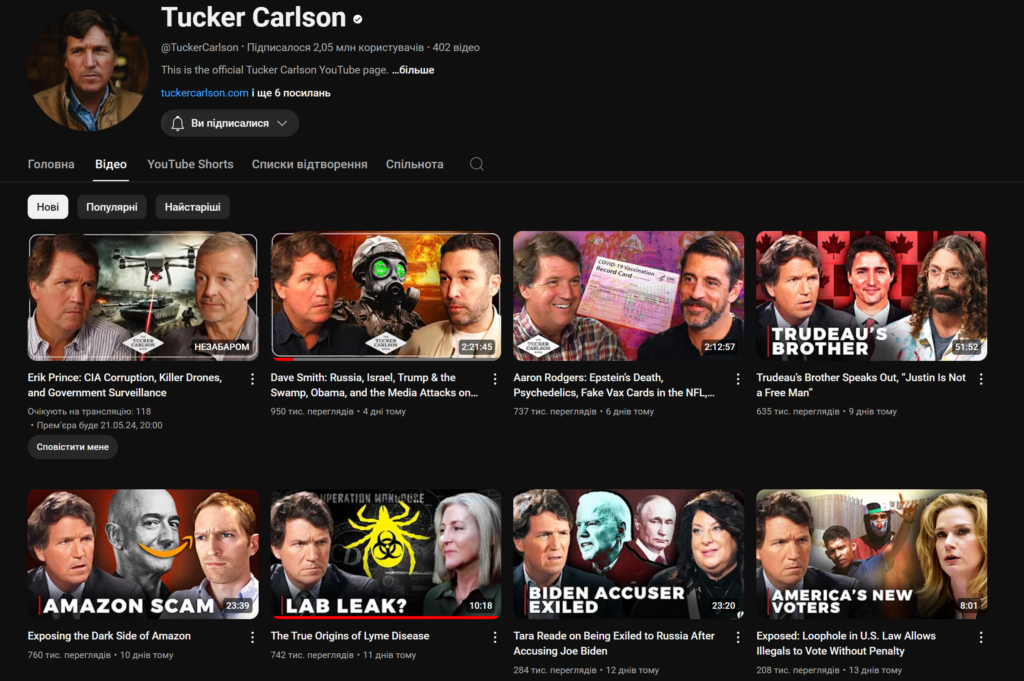Select the 'Найстаріші' sort filter chip

tap(192, 207)
